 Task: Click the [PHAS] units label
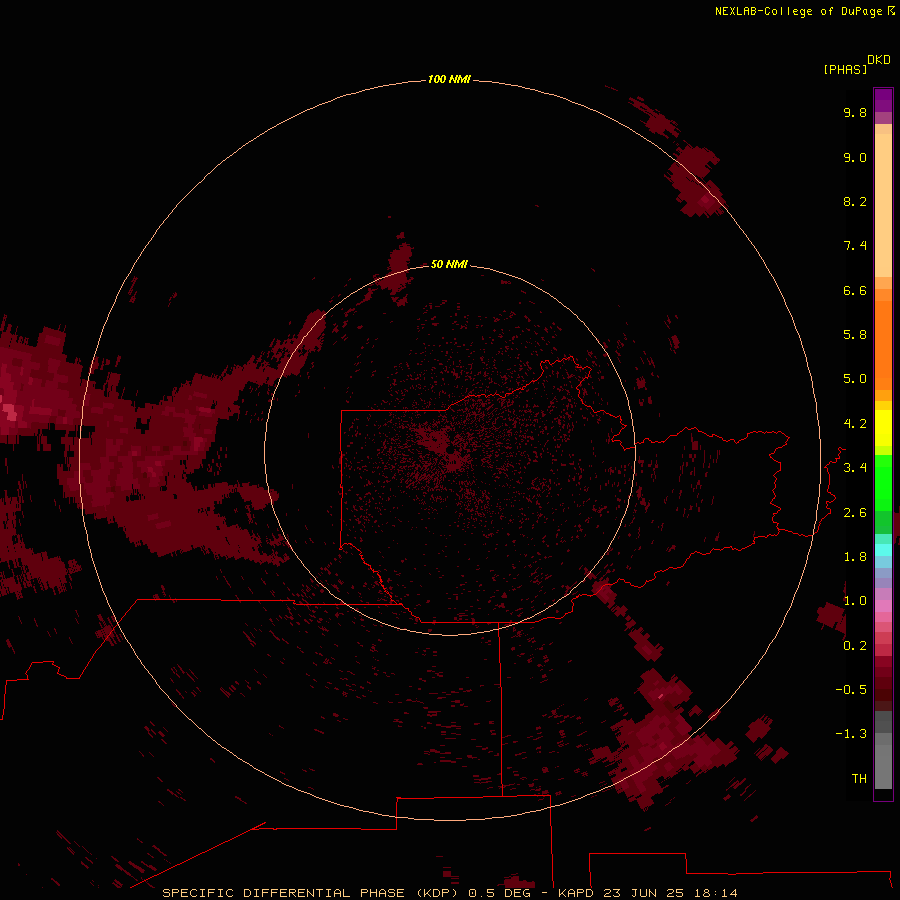(845, 69)
